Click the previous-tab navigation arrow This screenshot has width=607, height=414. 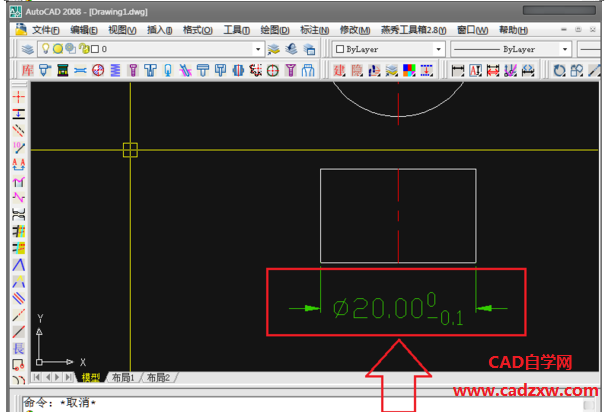(48, 377)
